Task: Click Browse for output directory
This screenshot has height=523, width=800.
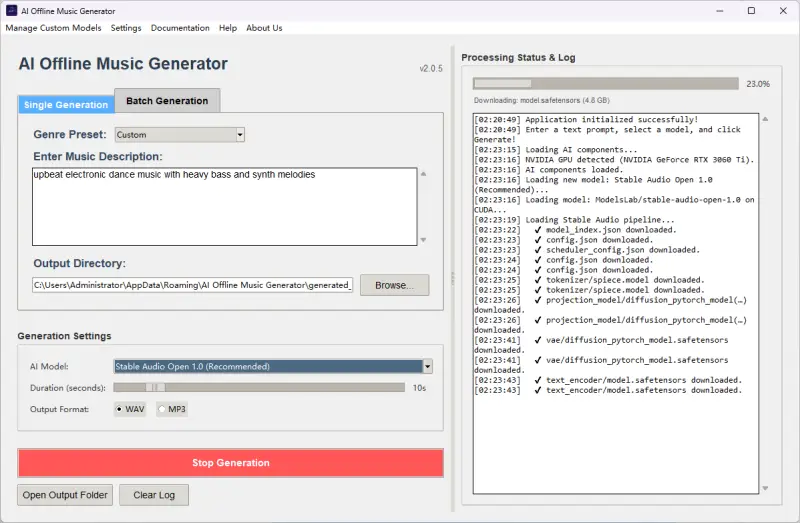Action: (394, 285)
